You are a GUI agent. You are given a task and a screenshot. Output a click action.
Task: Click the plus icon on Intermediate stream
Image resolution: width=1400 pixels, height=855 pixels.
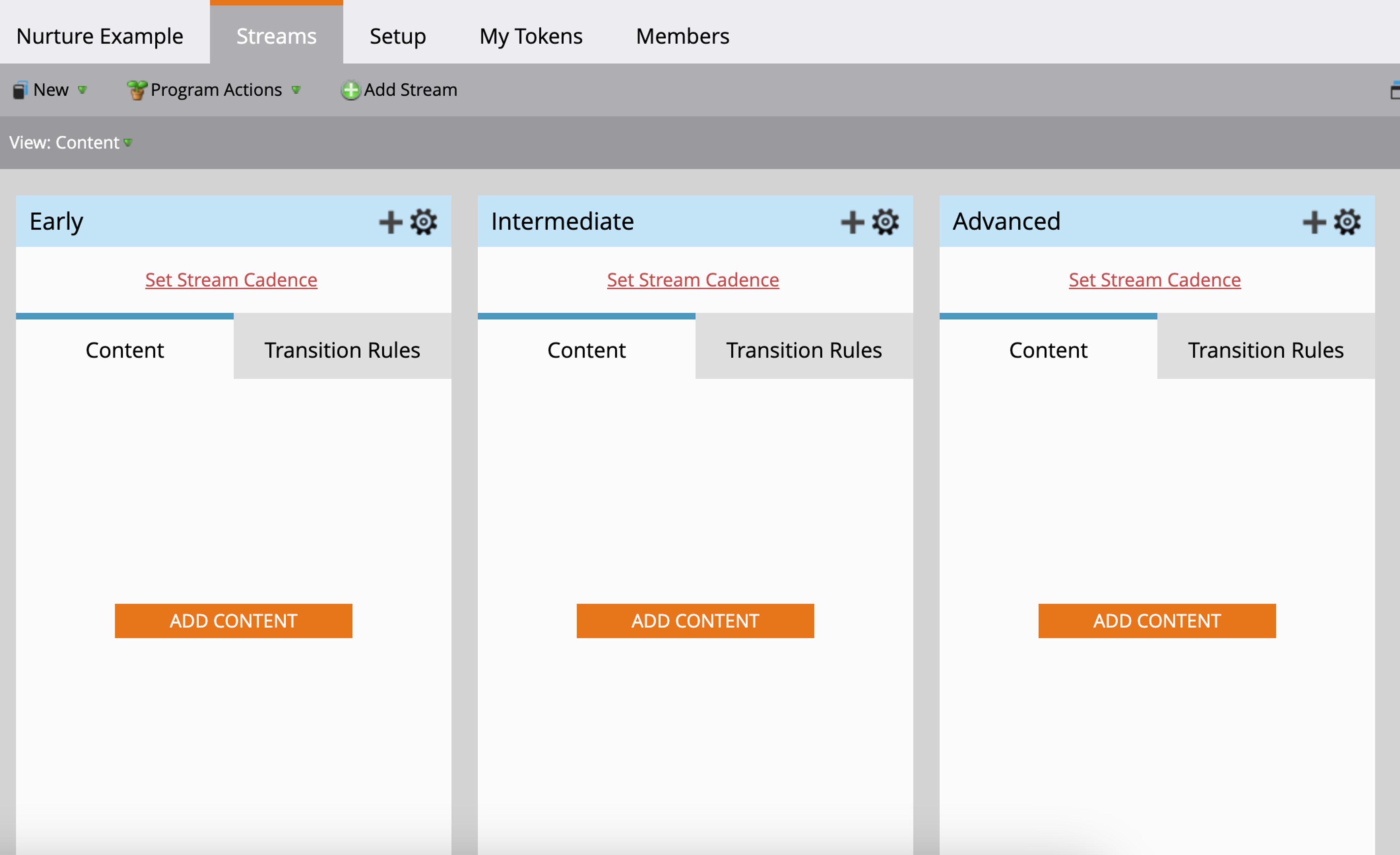click(x=852, y=222)
